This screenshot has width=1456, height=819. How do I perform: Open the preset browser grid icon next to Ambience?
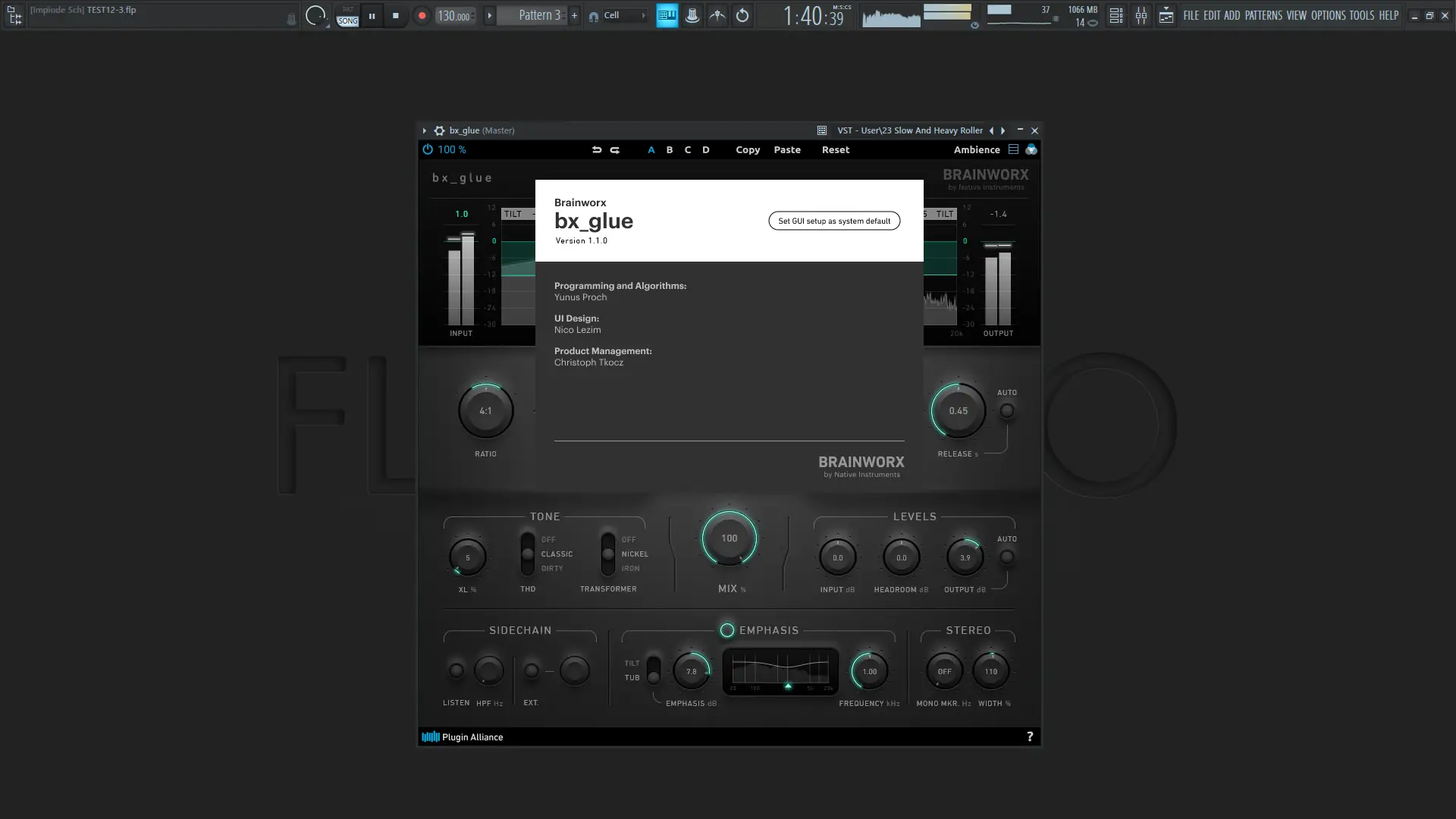tap(1013, 149)
